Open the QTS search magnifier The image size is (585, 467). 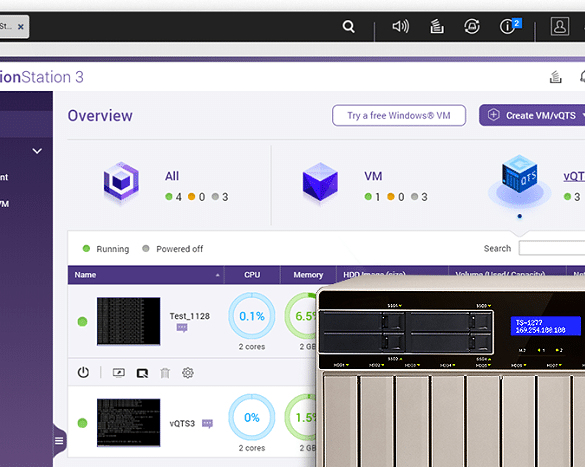(348, 26)
